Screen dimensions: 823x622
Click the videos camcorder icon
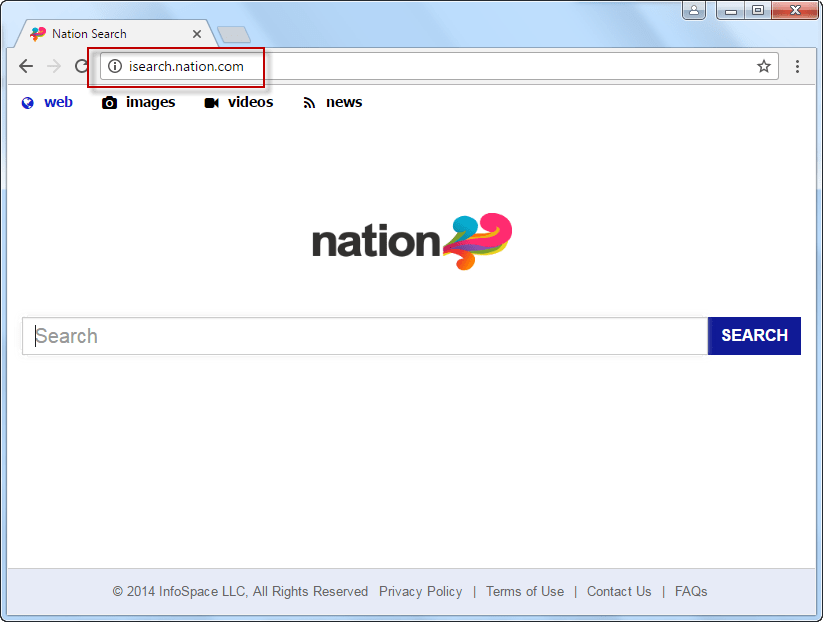click(212, 103)
